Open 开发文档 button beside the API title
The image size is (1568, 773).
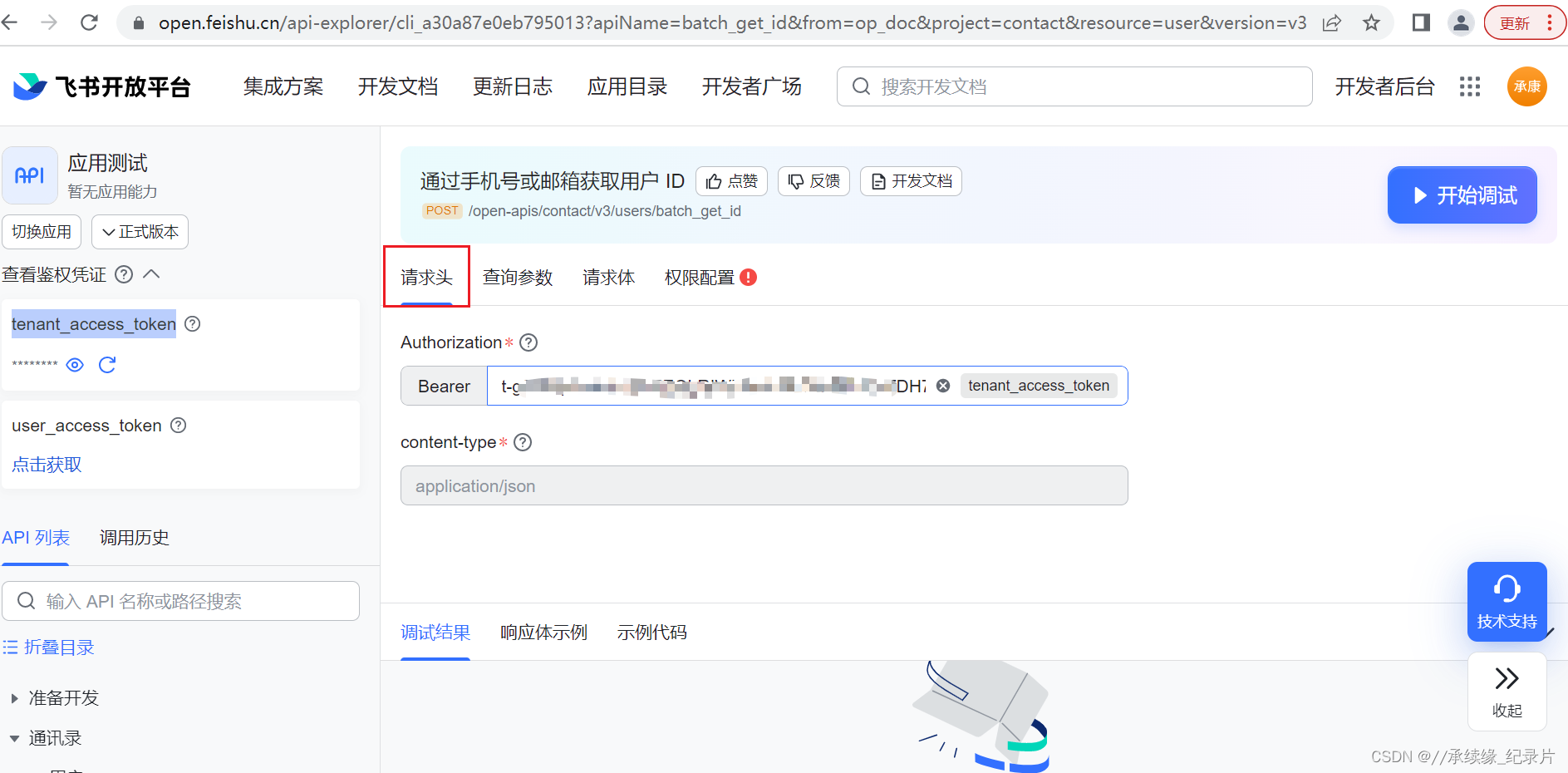(x=911, y=181)
